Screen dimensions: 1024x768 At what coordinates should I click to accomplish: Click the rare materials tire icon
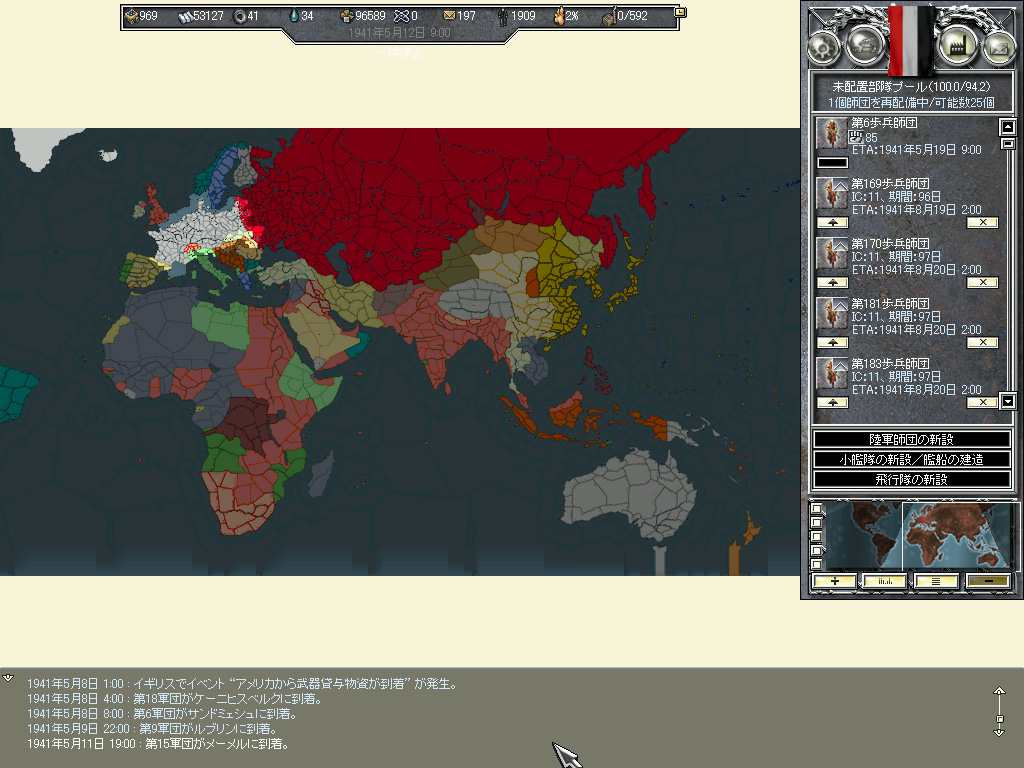tap(240, 16)
